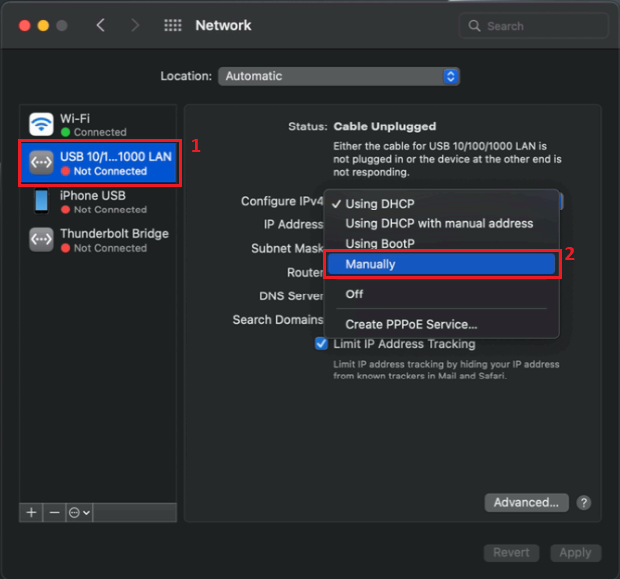Click the Wi-Fi icon in the sidebar

pyautogui.click(x=41, y=124)
